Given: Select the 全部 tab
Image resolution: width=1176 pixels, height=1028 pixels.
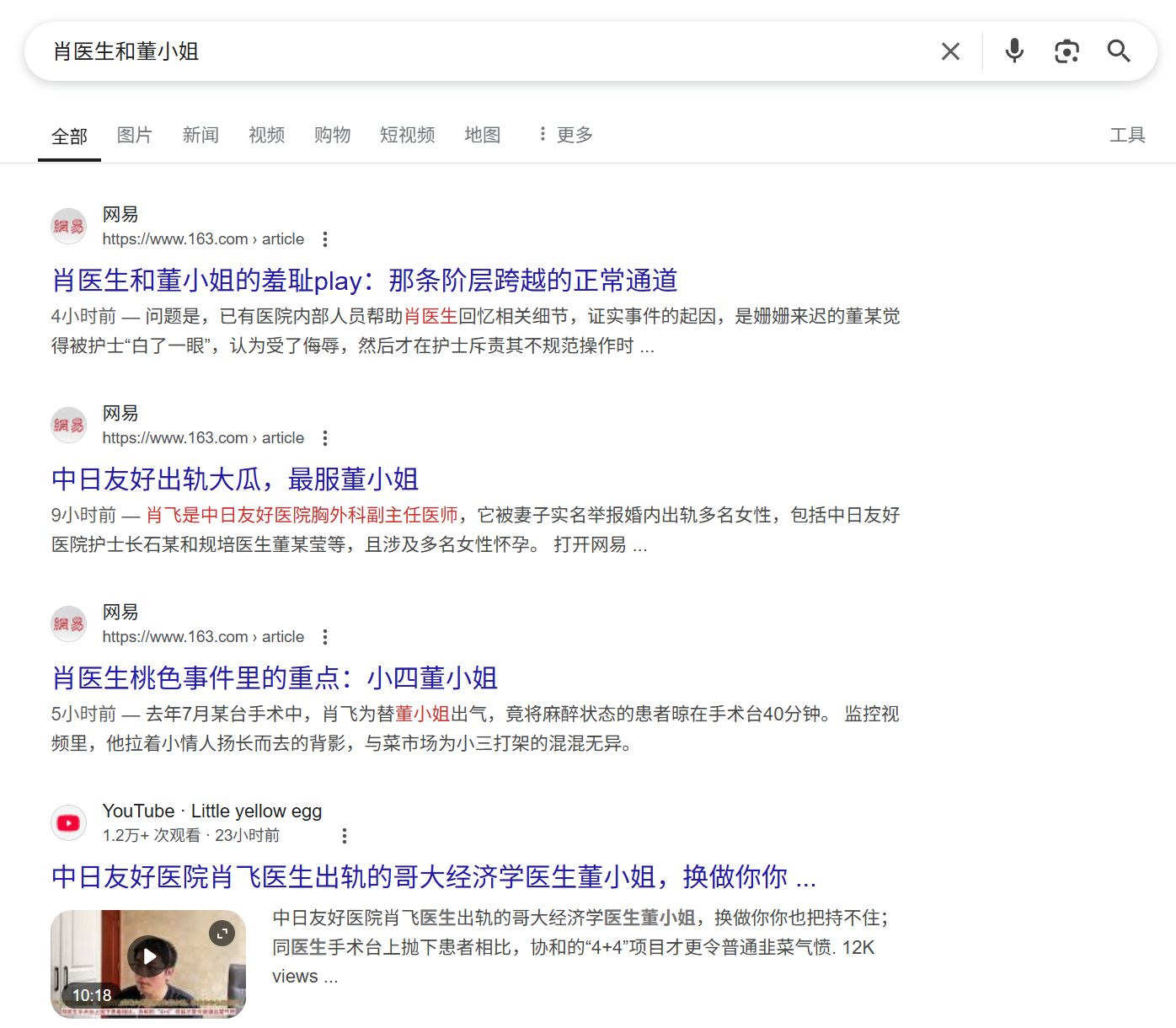Looking at the screenshot, I should click(x=69, y=136).
